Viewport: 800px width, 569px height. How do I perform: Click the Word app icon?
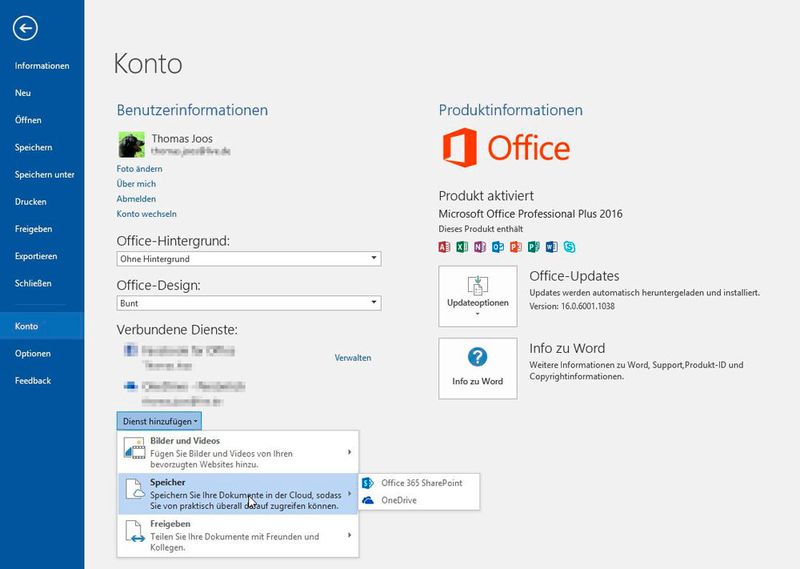coord(552,247)
